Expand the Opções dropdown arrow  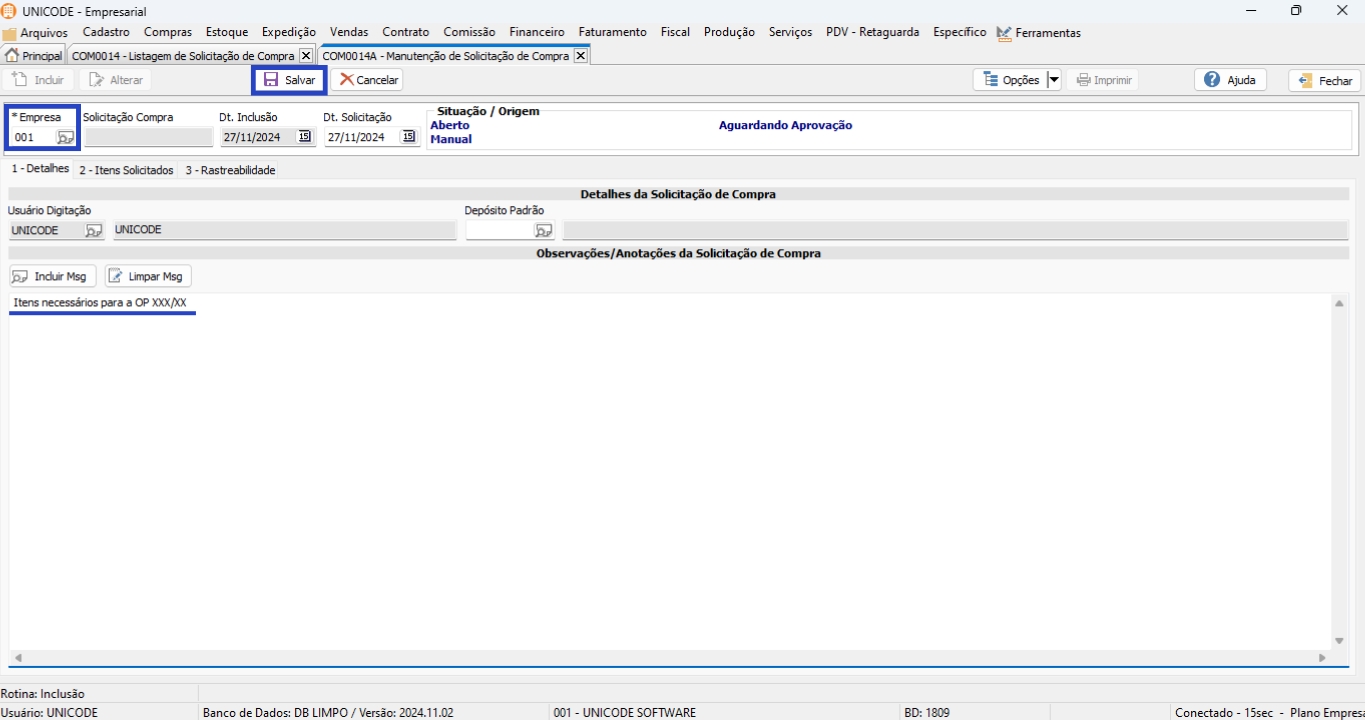1053,80
